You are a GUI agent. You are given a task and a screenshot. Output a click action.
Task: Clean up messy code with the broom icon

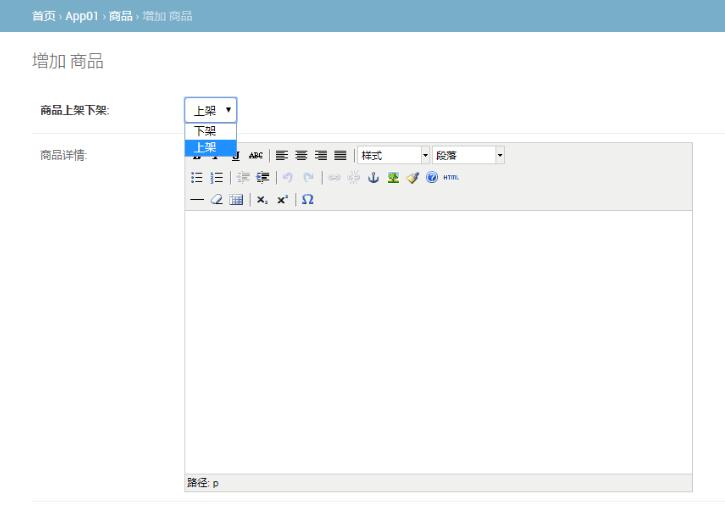pyautogui.click(x=412, y=178)
